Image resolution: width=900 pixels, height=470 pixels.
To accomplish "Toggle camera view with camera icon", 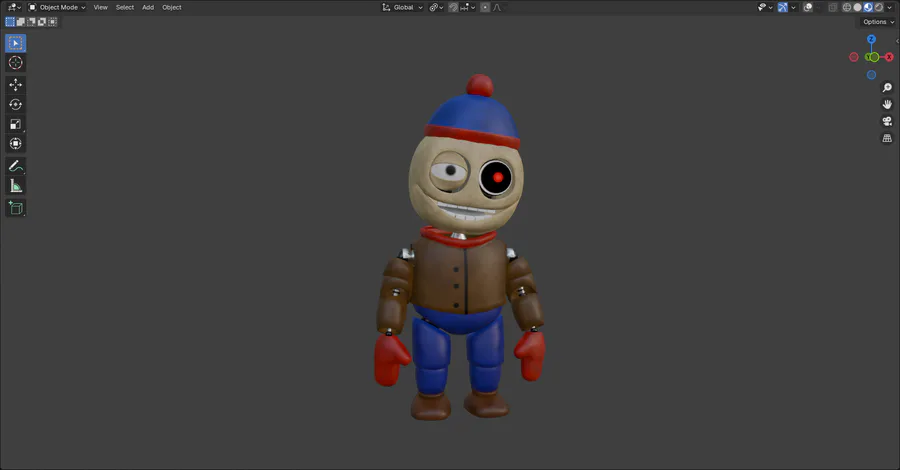I will tap(887, 121).
